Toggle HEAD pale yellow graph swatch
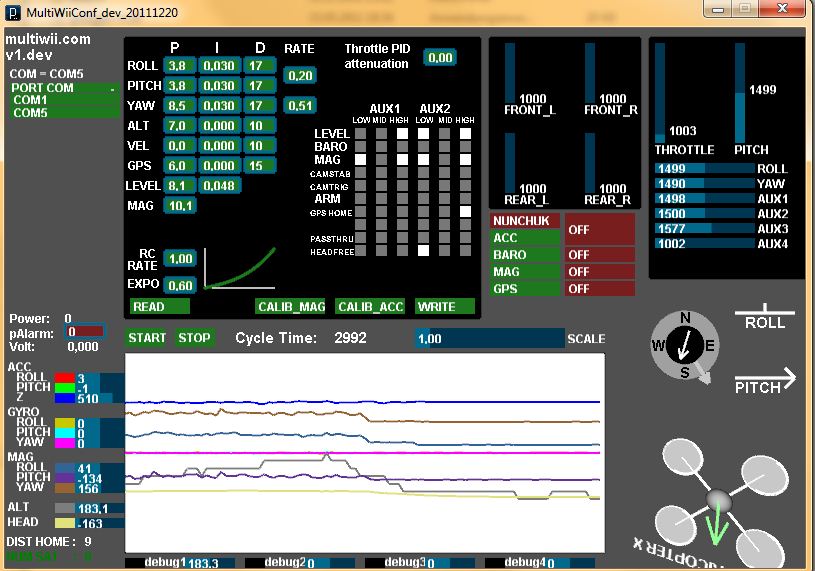The image size is (815, 571). tap(65, 523)
